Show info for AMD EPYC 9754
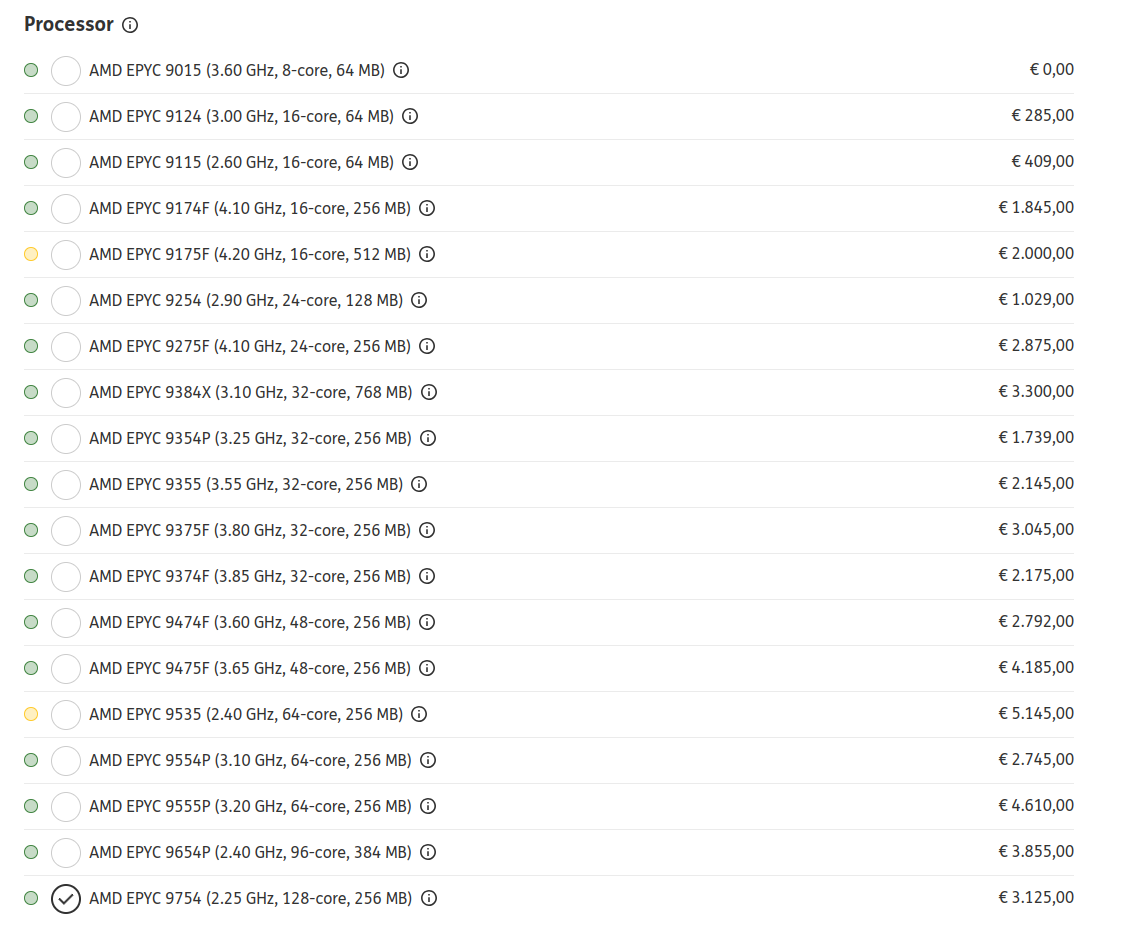This screenshot has height=934, width=1126. 429,897
